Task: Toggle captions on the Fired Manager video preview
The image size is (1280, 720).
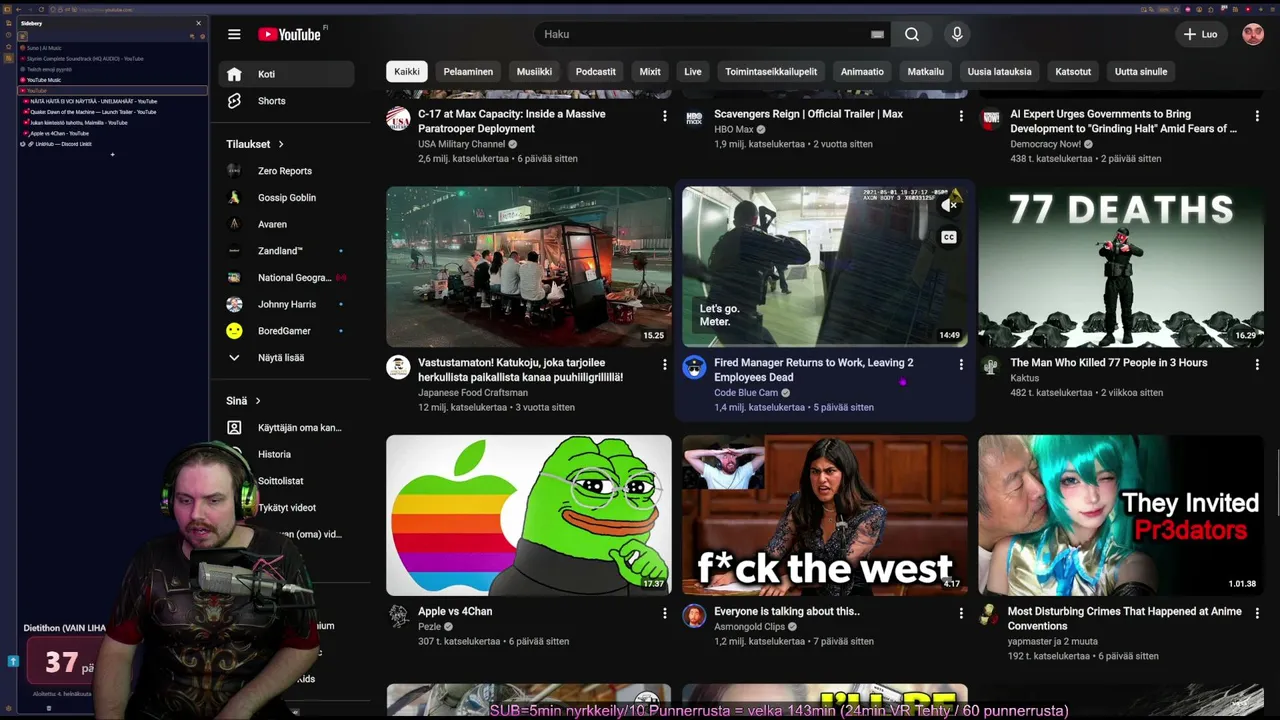Action: (x=948, y=237)
